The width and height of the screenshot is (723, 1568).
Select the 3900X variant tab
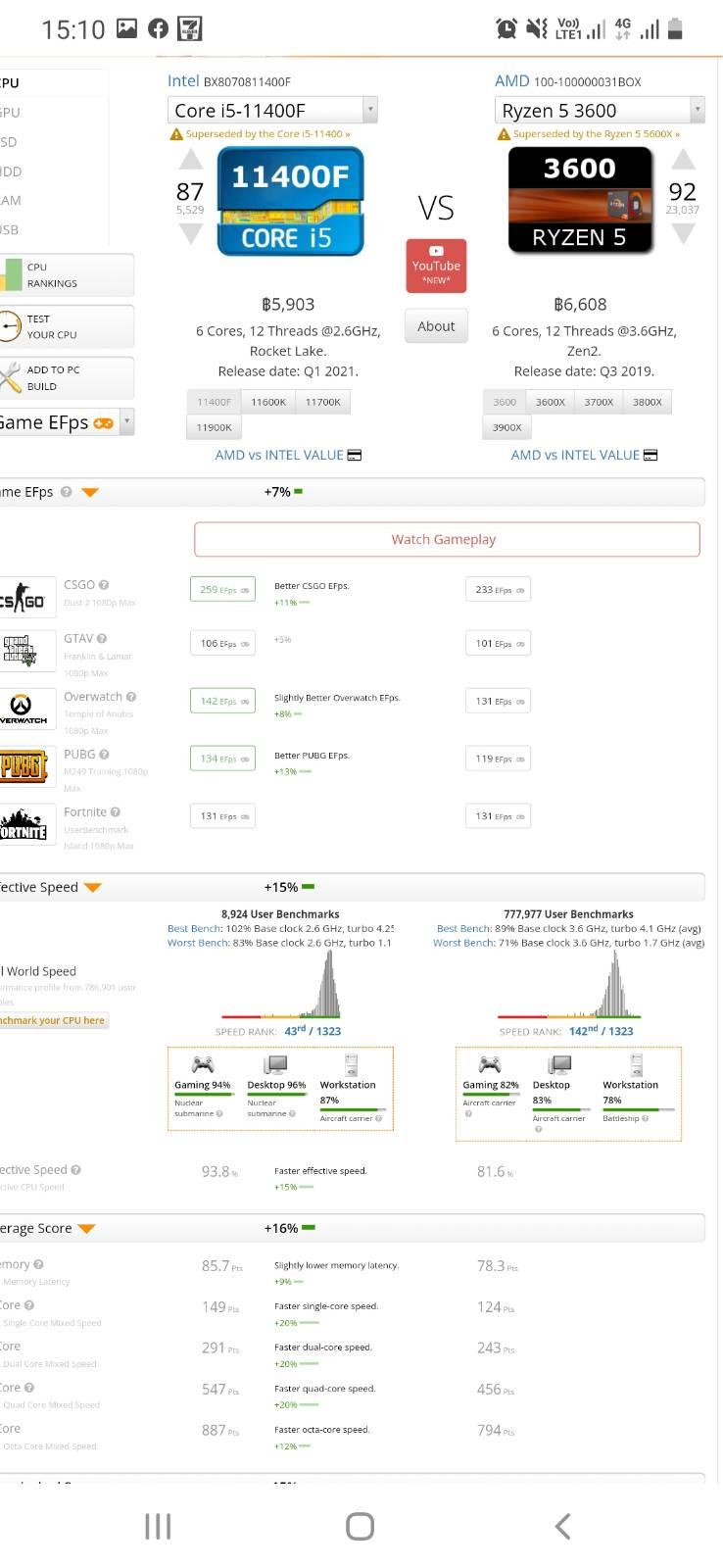click(x=506, y=427)
